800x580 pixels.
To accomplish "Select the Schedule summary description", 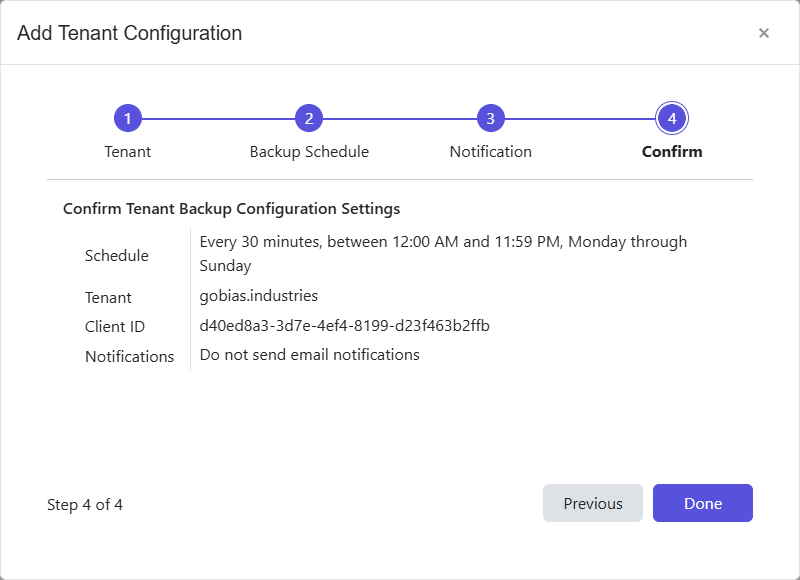I will [x=444, y=253].
